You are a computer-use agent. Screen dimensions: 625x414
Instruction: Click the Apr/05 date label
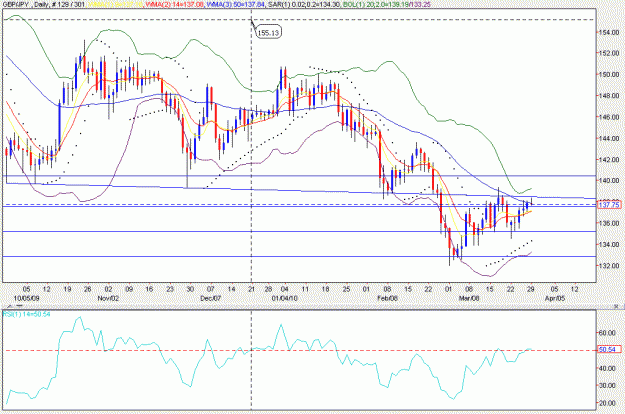554,298
